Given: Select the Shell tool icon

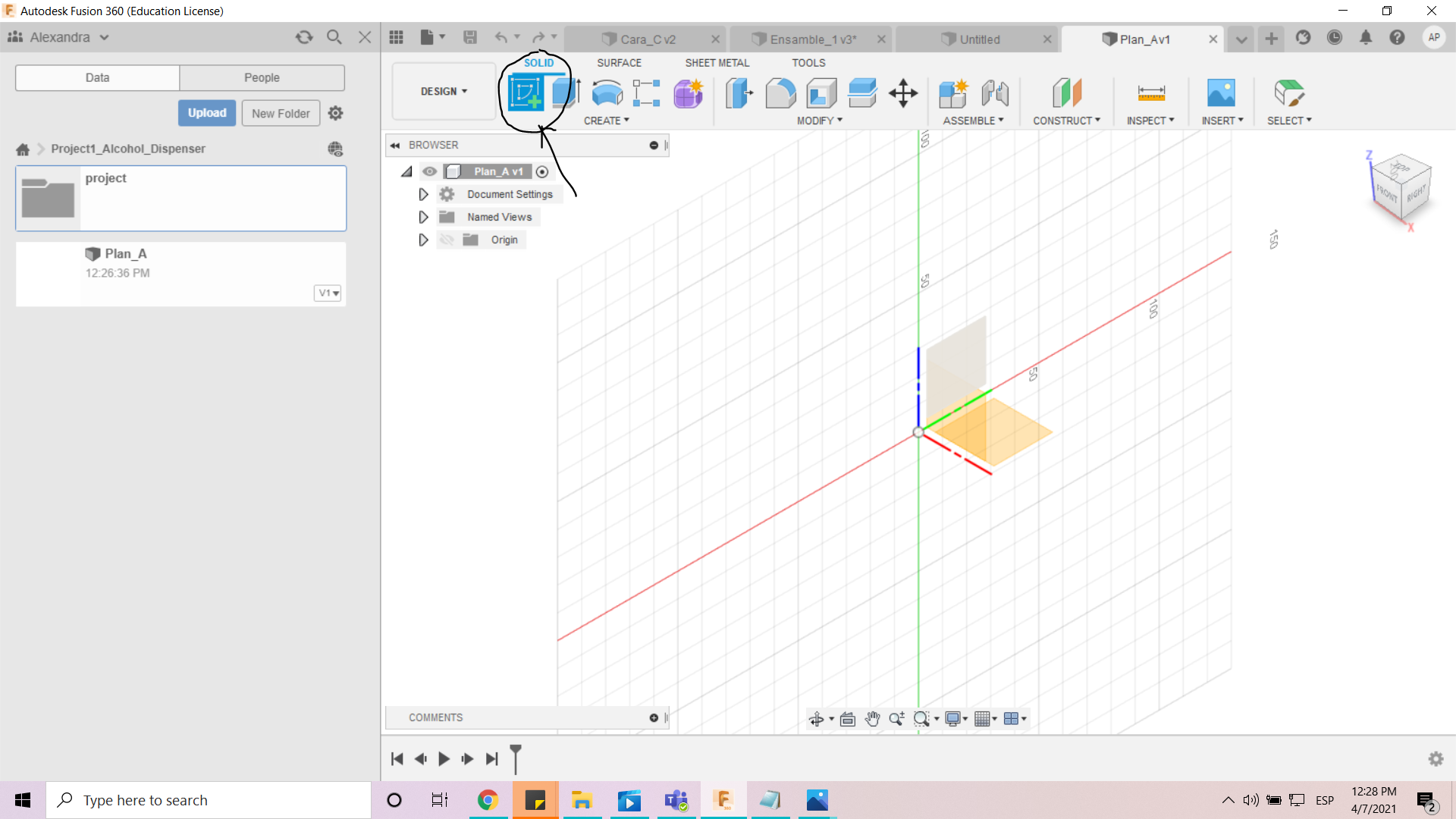Looking at the screenshot, I should (821, 93).
